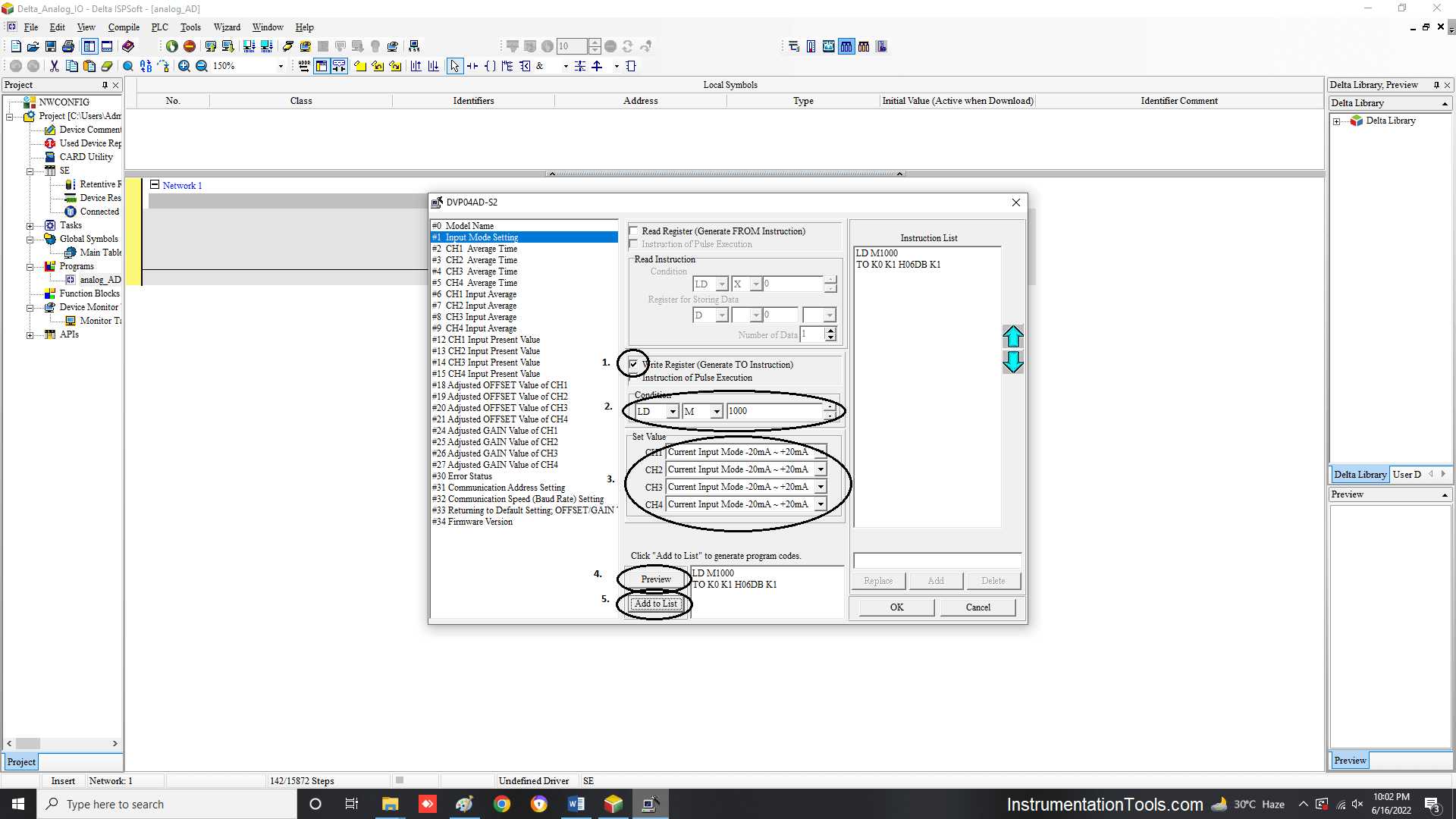Insert a normally open contact in the ladder
The height and width of the screenshot is (819, 1456).
[472, 66]
